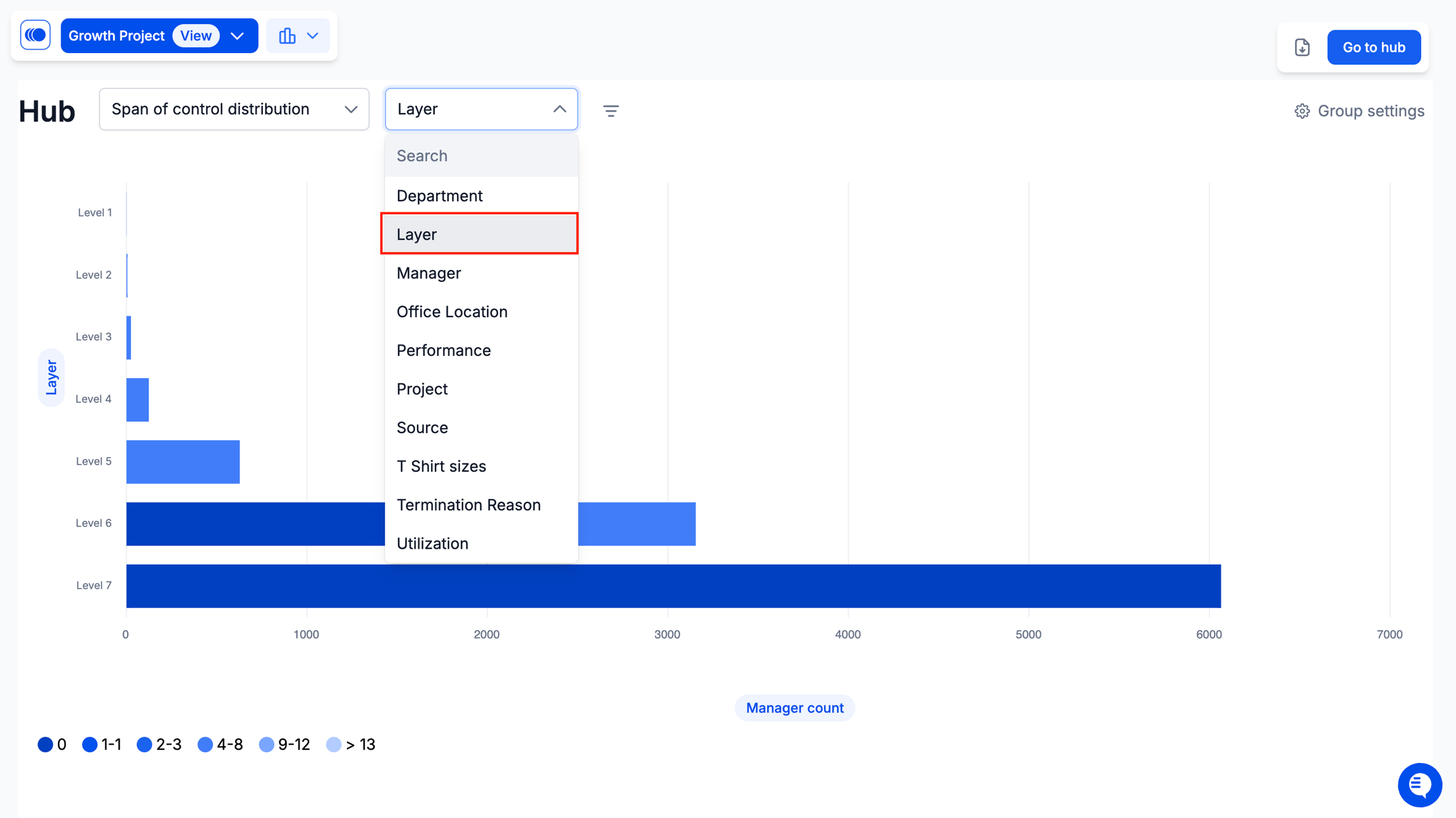1456x818 pixels.
Task: Open Span of control distribution dropdown
Action: pyautogui.click(x=234, y=109)
